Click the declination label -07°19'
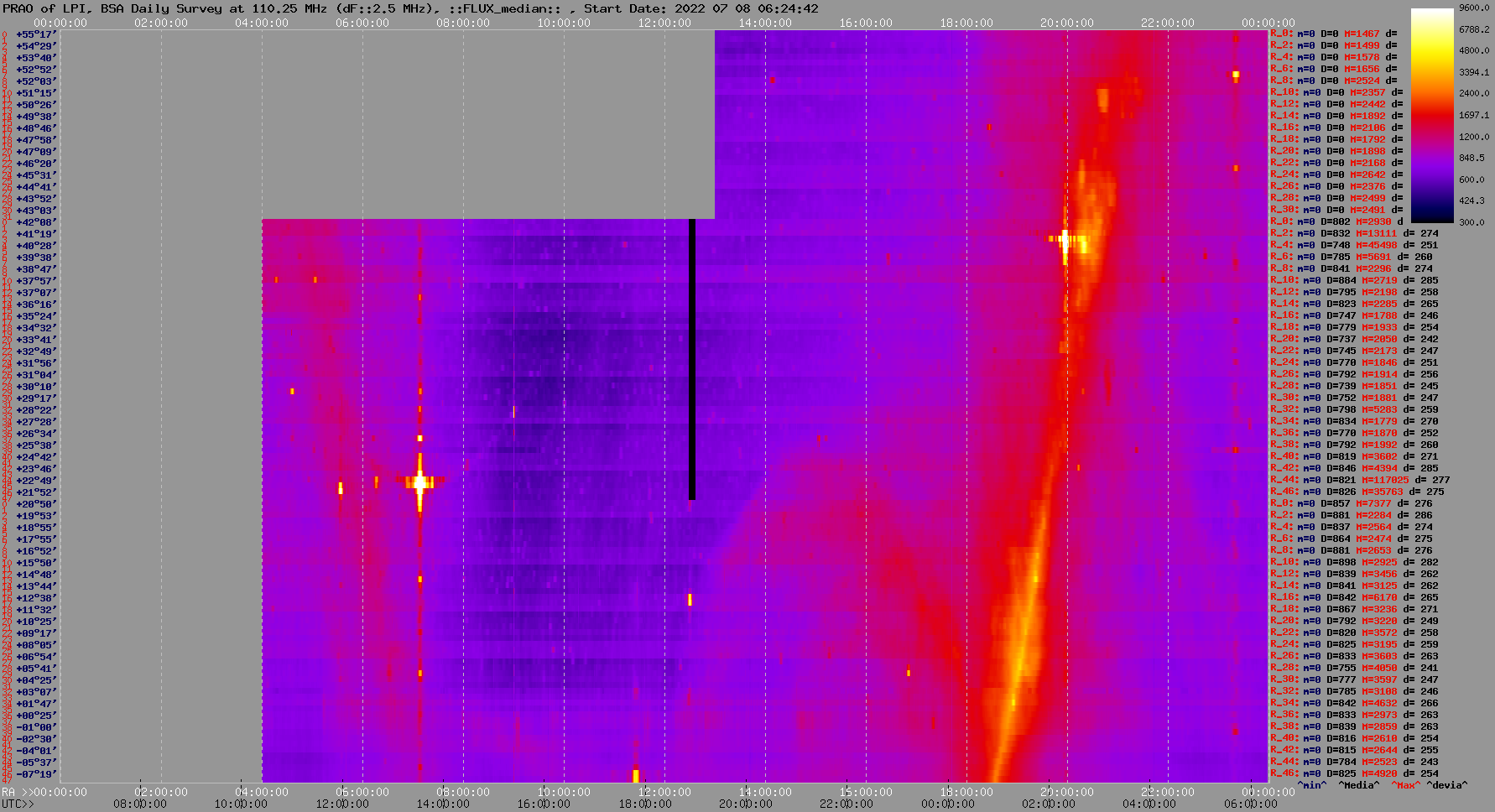The height and width of the screenshot is (812, 1495). point(36,774)
